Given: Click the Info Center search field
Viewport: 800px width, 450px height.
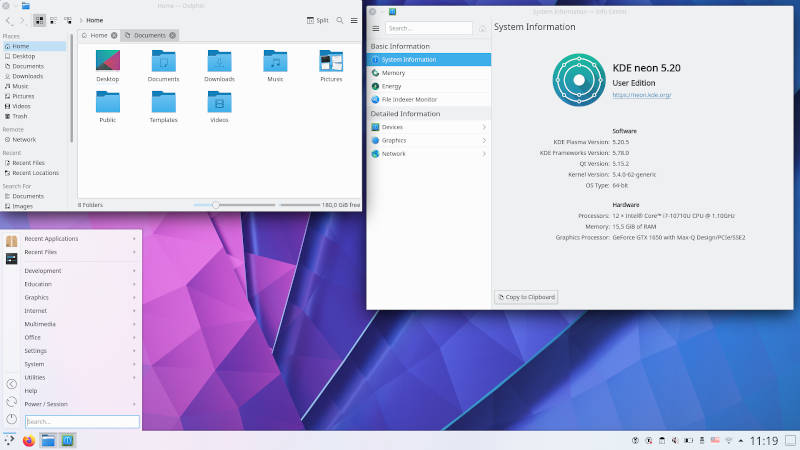Looking at the screenshot, I should tap(429, 29).
